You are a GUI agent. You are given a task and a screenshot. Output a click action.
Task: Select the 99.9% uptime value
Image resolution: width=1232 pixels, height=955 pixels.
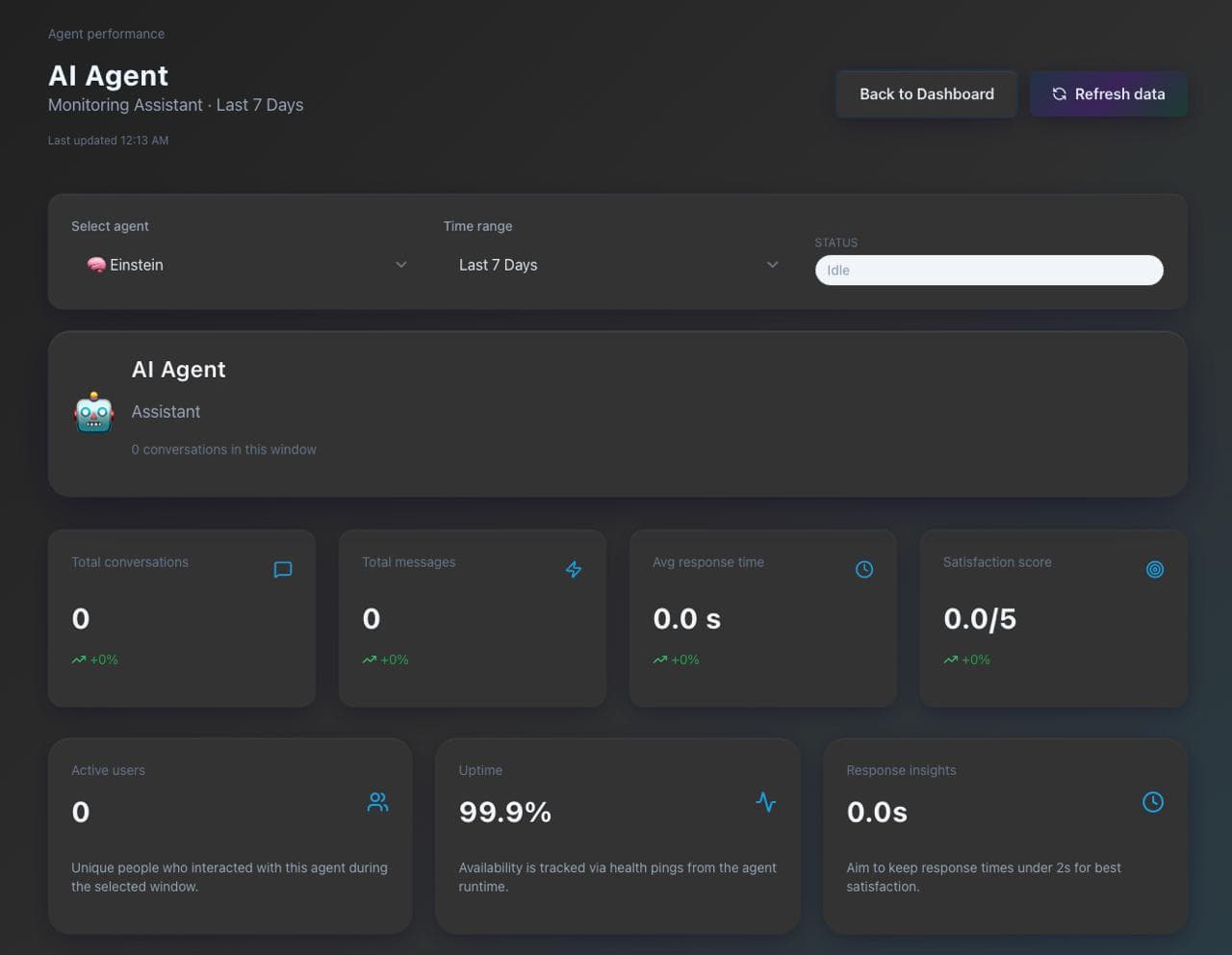pos(505,813)
